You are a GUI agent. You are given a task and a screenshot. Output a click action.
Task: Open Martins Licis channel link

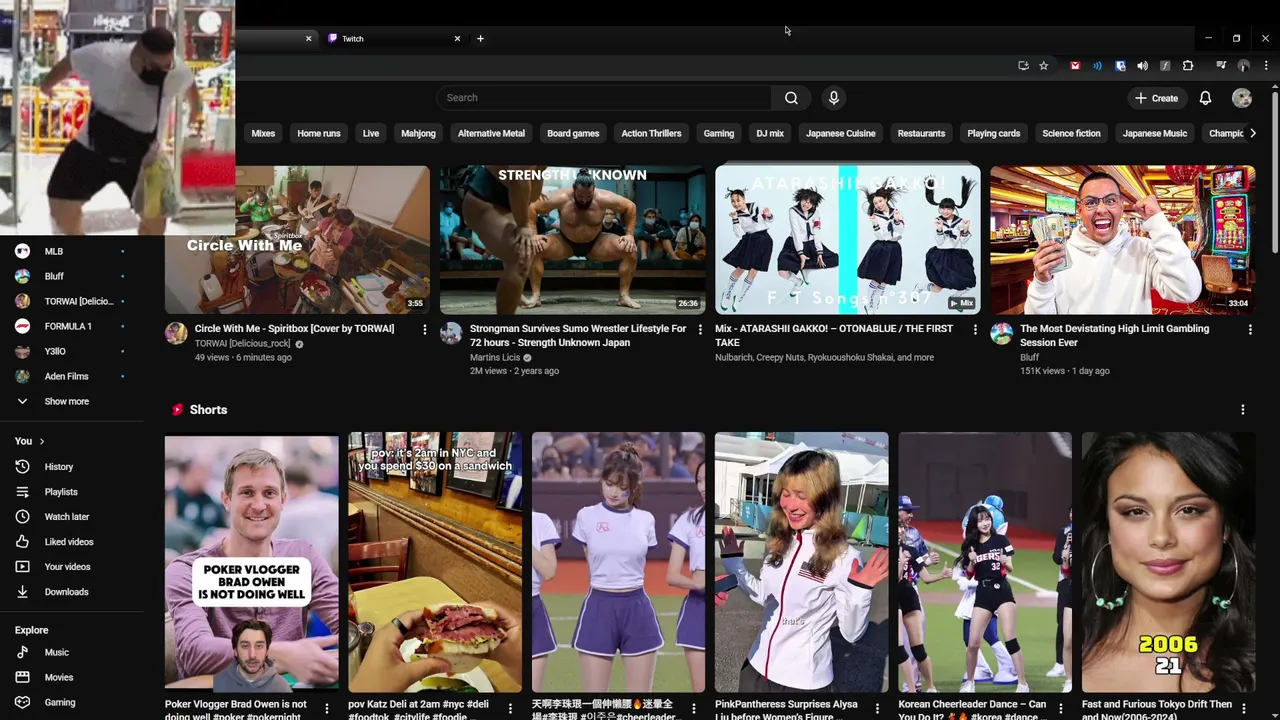[495, 357]
